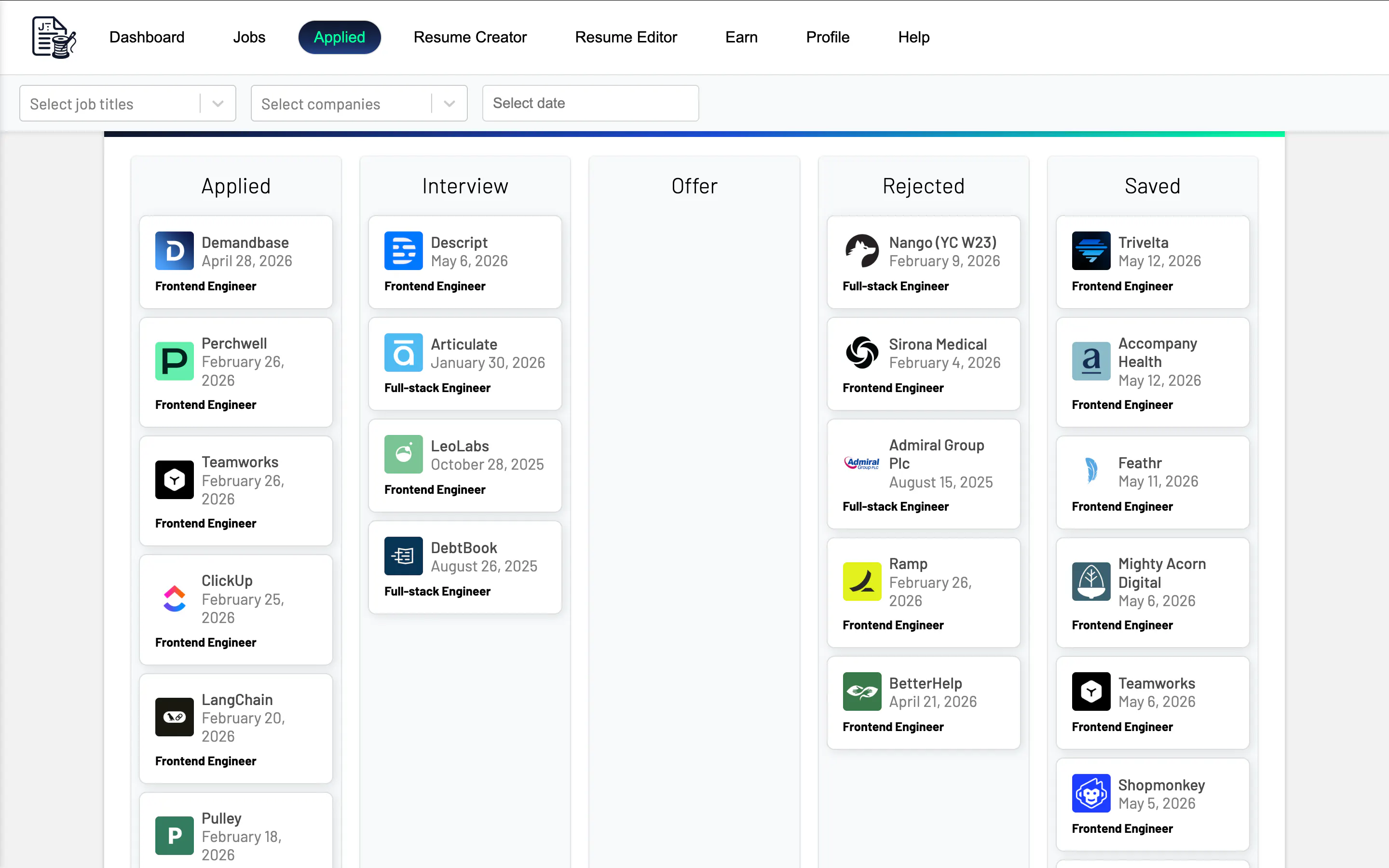Open the Descript interview card title
1389x868 pixels.
(x=459, y=242)
